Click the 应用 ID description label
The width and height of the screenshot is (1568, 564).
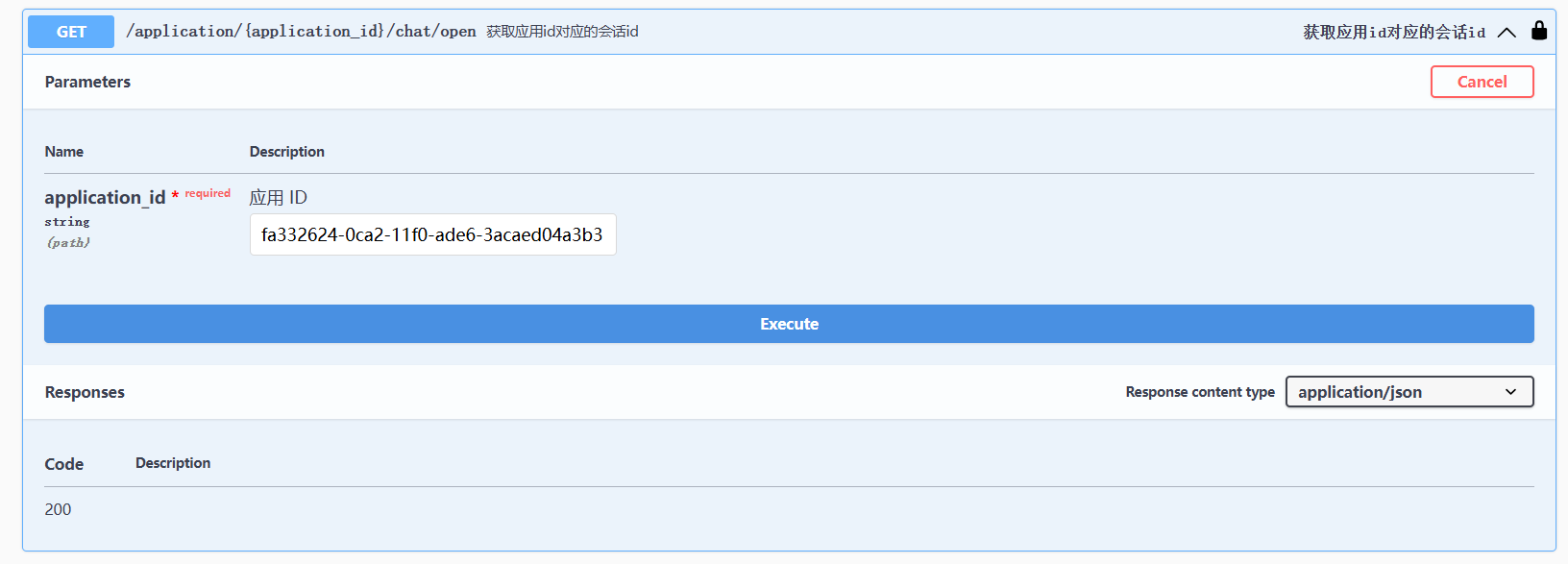[x=278, y=197]
